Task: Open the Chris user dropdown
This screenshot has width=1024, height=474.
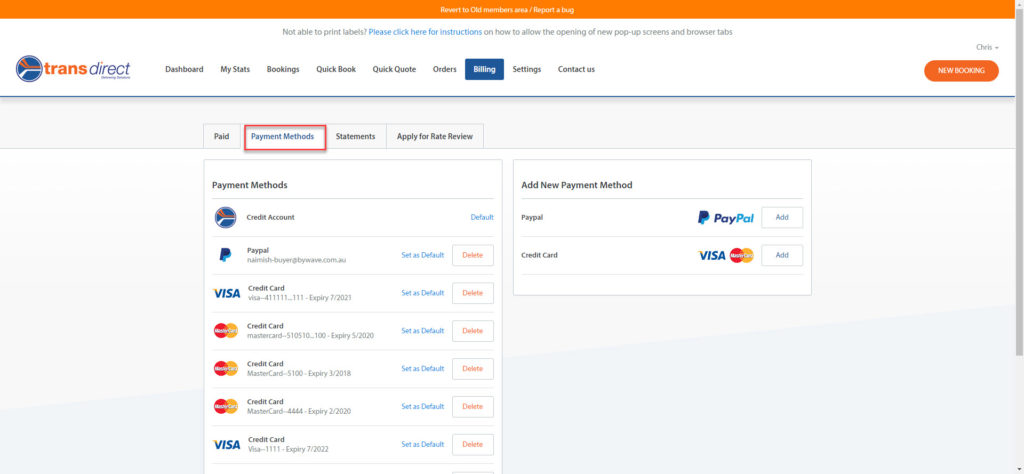Action: pyautogui.click(x=987, y=47)
